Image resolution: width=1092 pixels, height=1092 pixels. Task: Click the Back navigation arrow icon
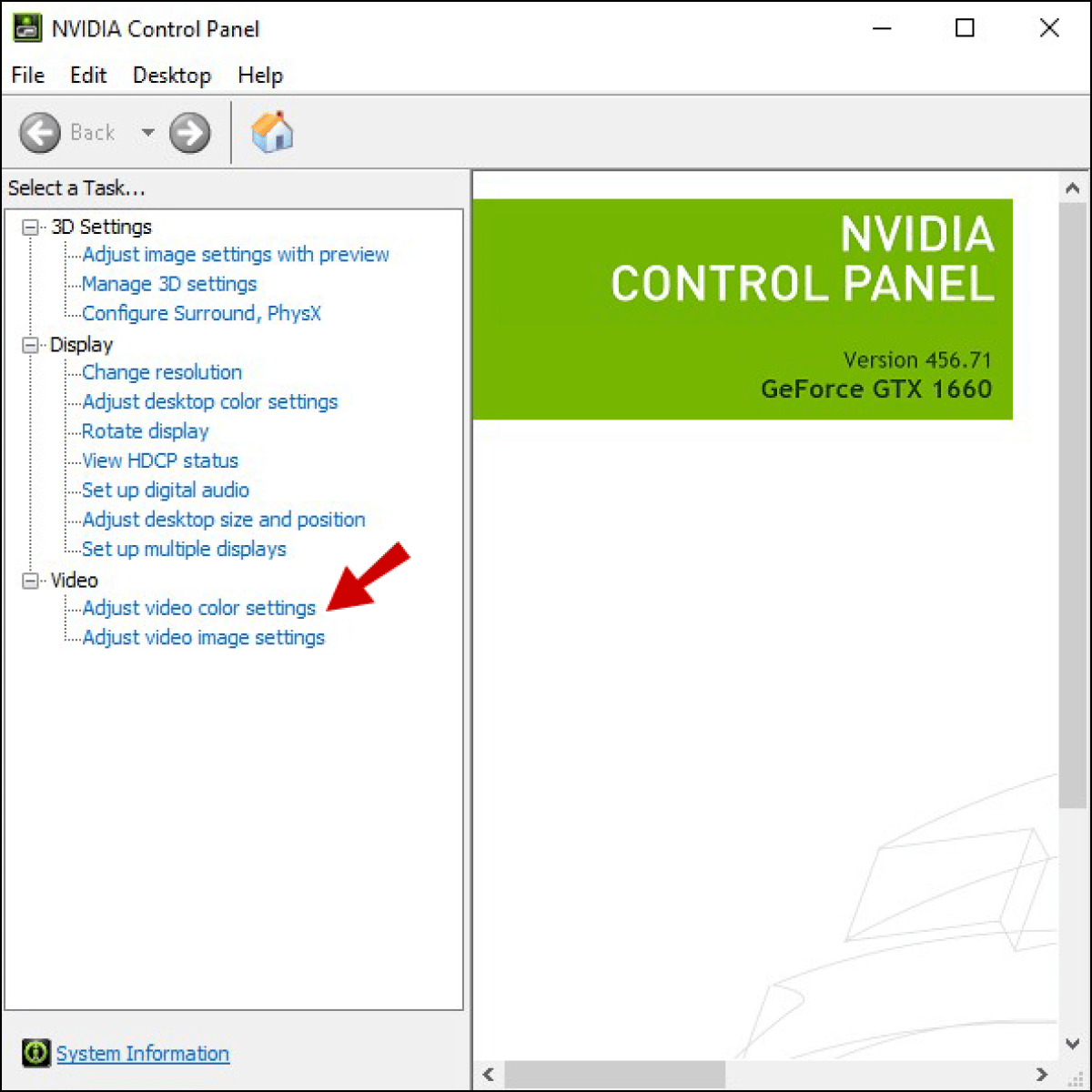pos(39,132)
